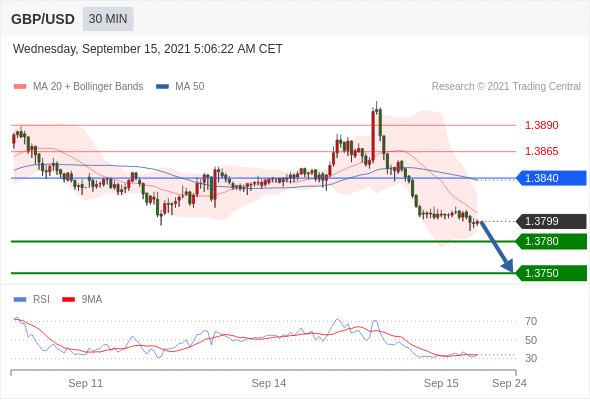Screen dimensions: 590x400
Task: Click the 1.3865 resistance label
Action: [x=541, y=151]
